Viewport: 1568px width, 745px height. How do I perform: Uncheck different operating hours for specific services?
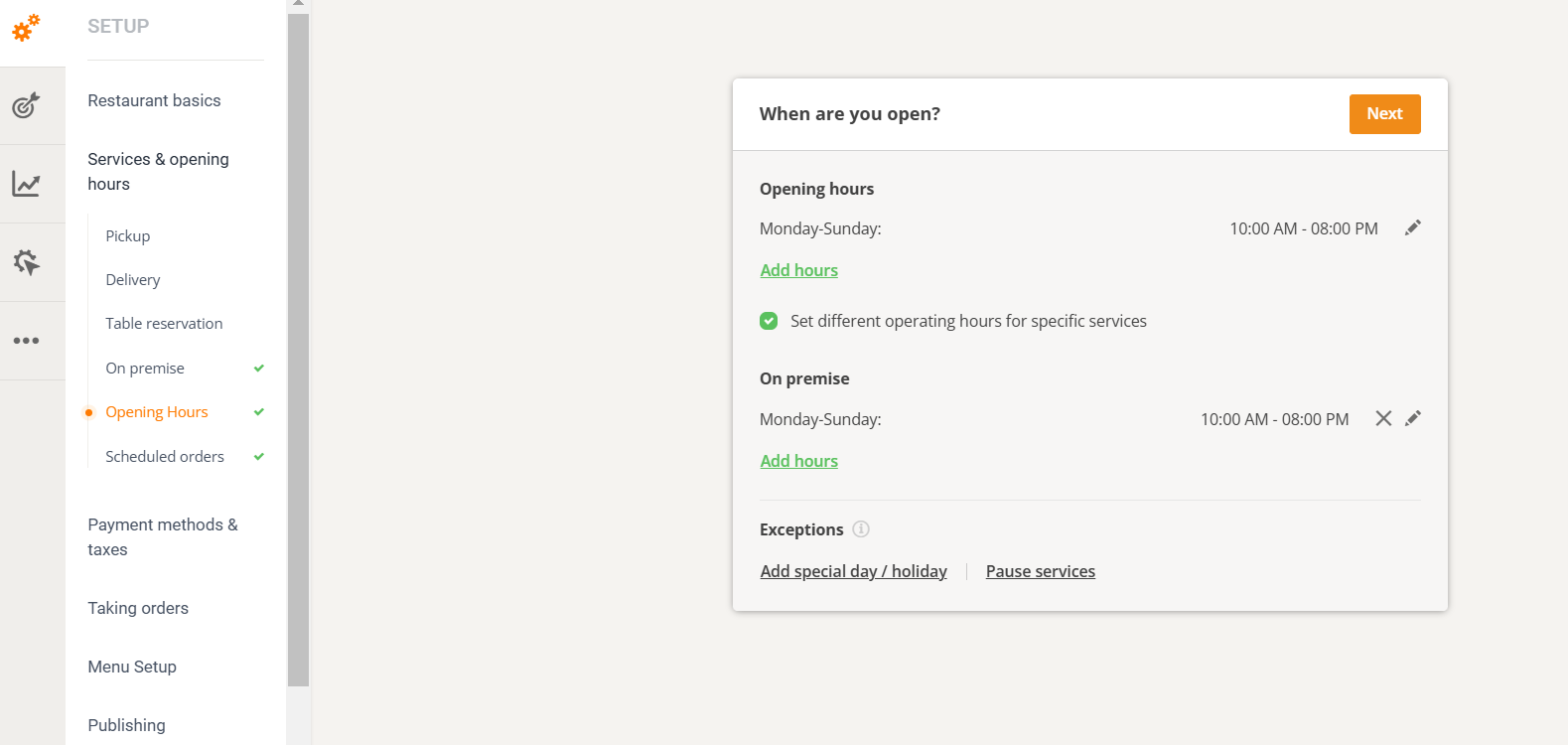click(769, 321)
